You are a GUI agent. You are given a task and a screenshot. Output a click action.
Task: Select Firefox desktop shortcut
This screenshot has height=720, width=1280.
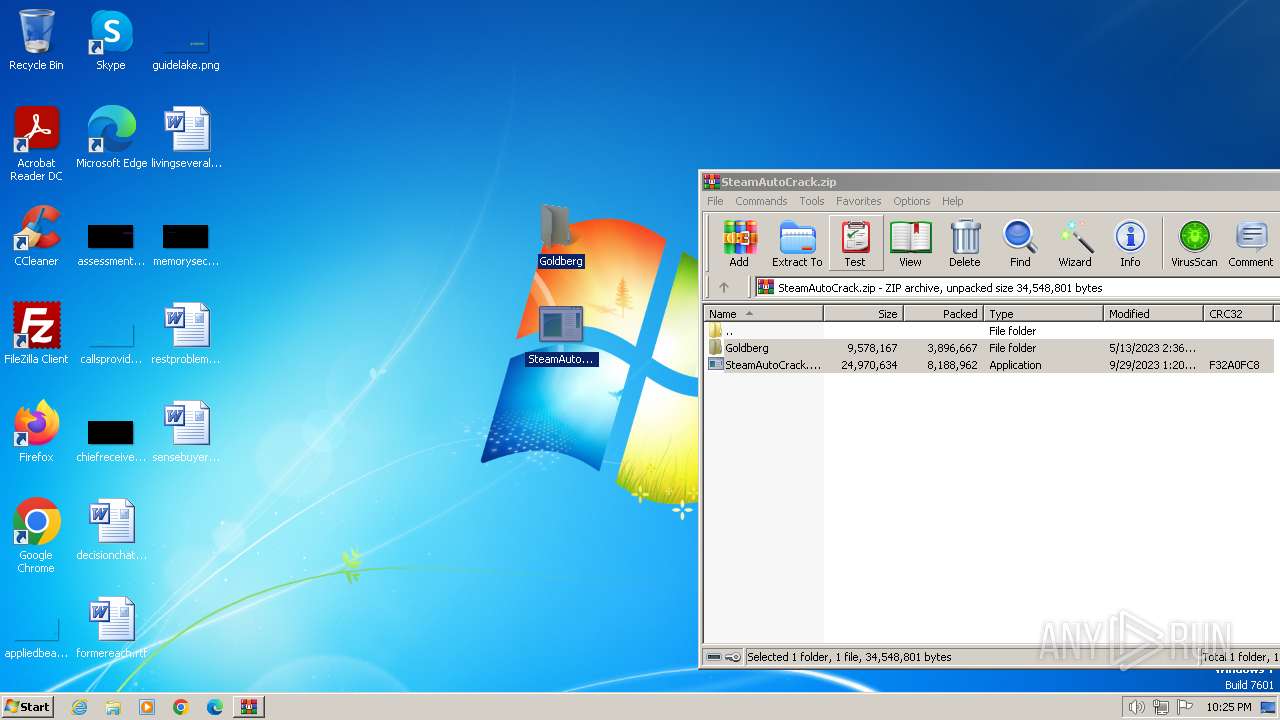tap(36, 432)
